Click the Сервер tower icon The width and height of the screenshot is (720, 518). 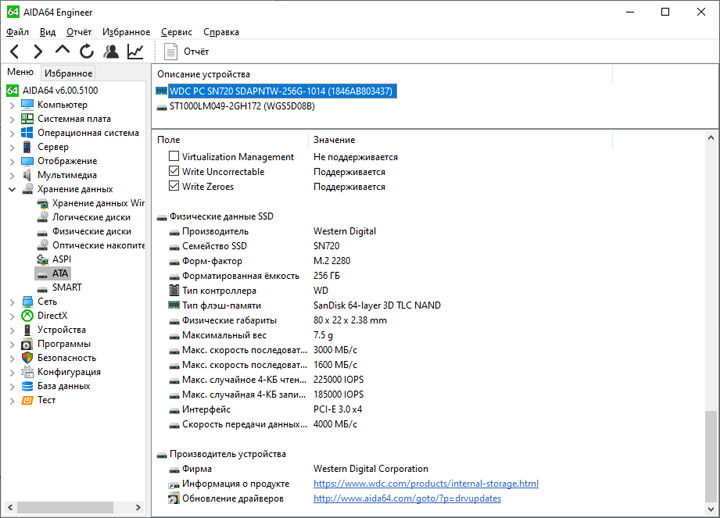pos(28,147)
